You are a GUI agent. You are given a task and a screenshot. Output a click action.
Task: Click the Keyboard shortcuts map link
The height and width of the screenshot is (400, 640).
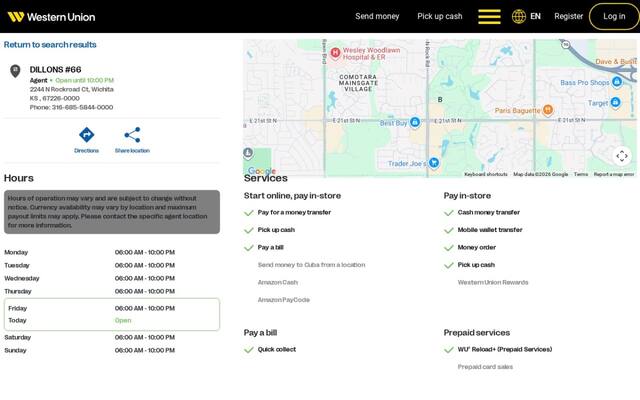point(486,174)
